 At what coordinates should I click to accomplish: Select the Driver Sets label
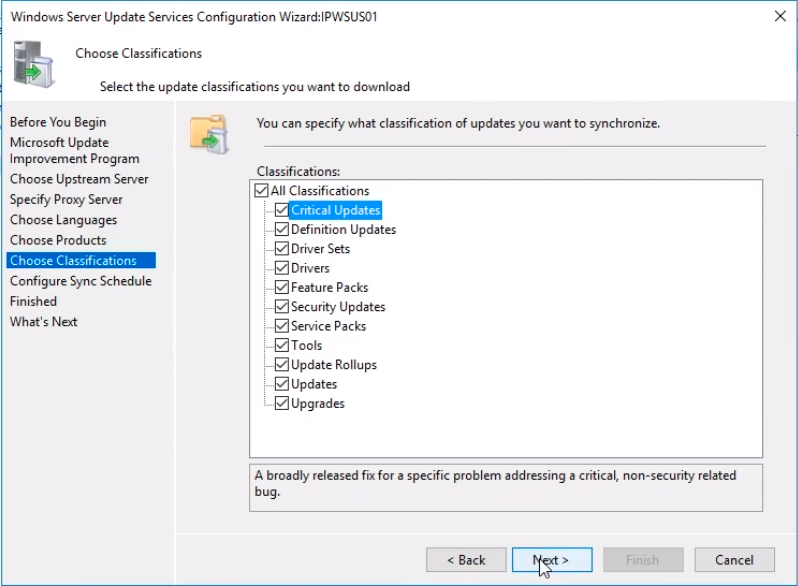point(320,249)
